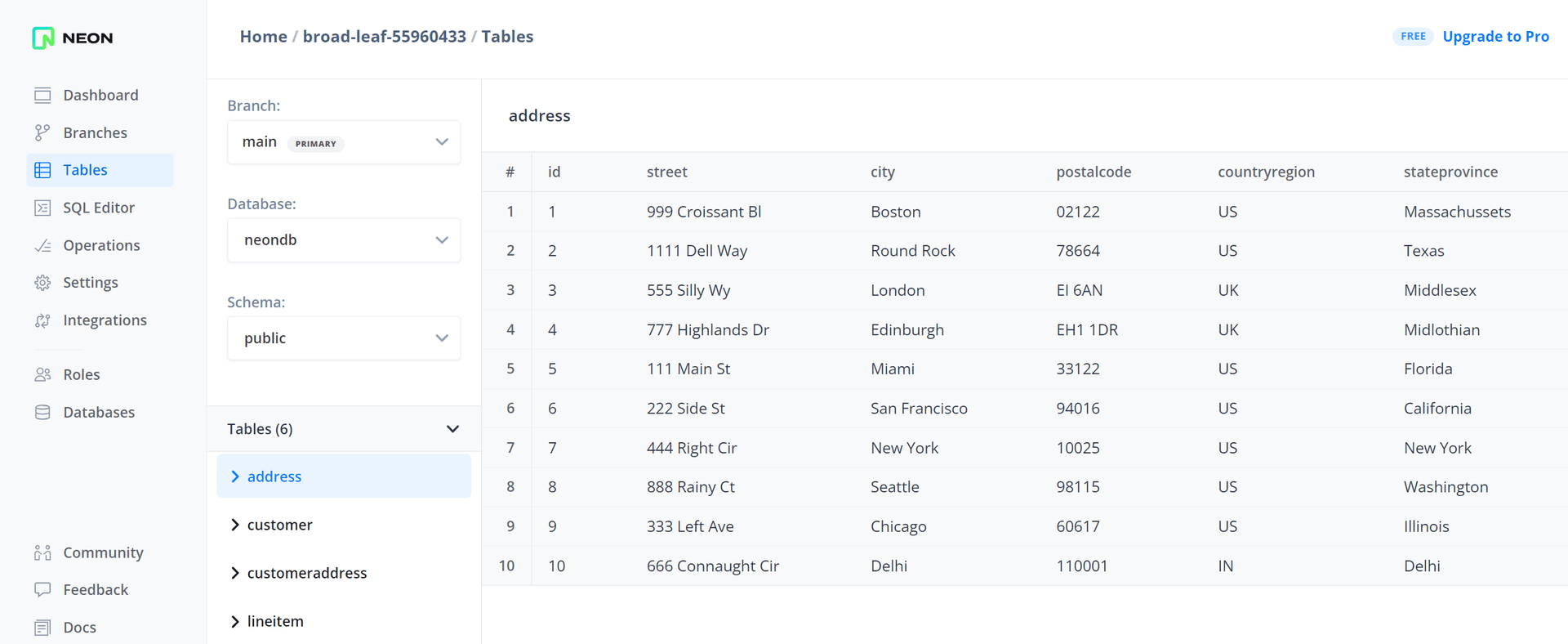Click the Databases cylinder icon
Viewport: 1568px width, 644px height.
point(42,413)
